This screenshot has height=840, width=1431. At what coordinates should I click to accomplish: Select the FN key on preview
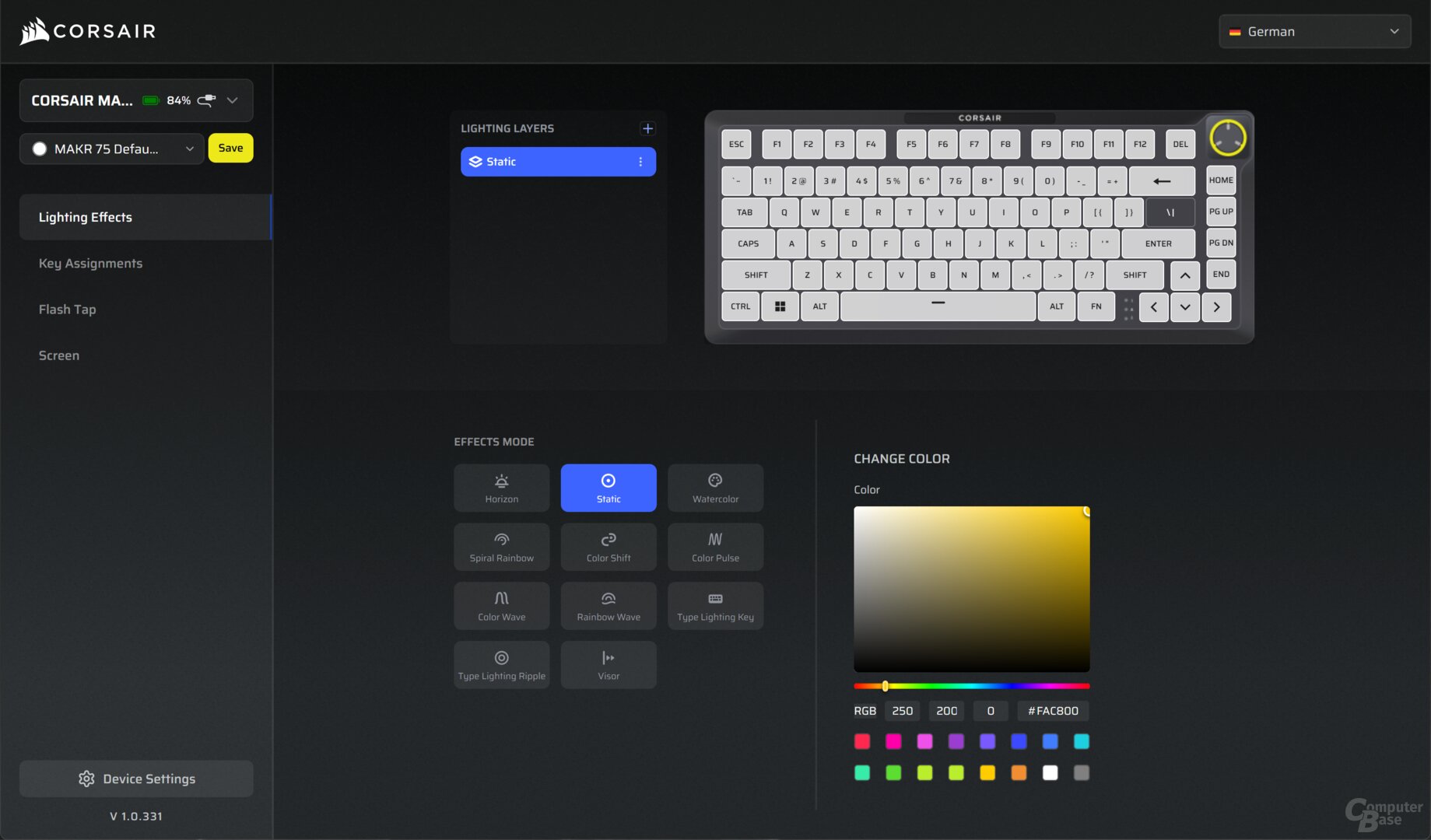(x=1096, y=306)
